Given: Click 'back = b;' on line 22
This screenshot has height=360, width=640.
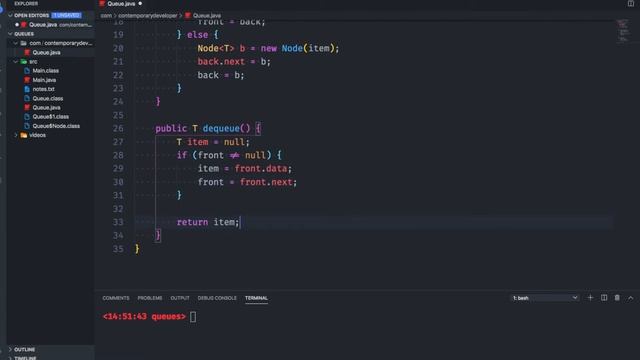Looking at the screenshot, I should coord(221,75).
